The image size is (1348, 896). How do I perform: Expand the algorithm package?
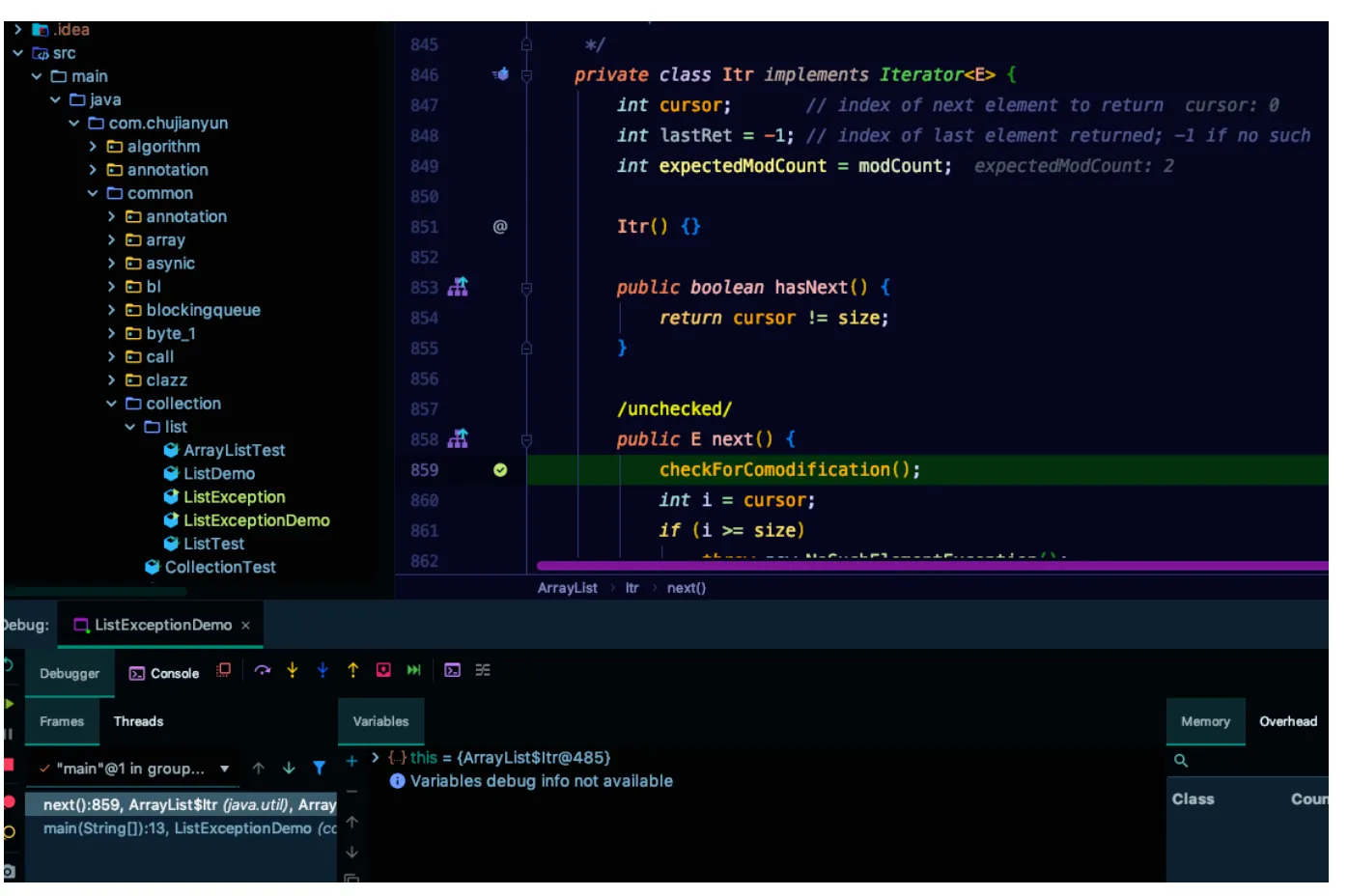click(x=93, y=147)
